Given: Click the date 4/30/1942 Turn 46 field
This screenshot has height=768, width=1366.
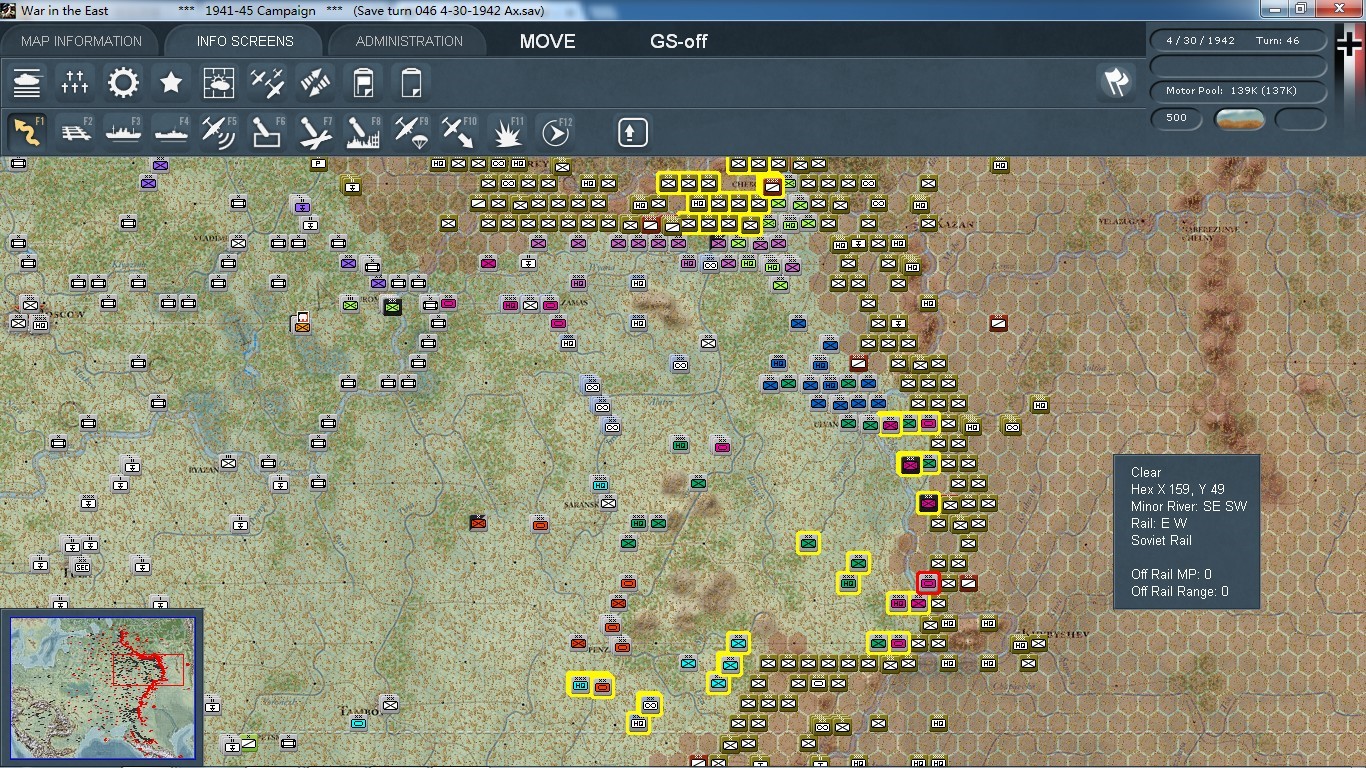Looking at the screenshot, I should 1239,41.
